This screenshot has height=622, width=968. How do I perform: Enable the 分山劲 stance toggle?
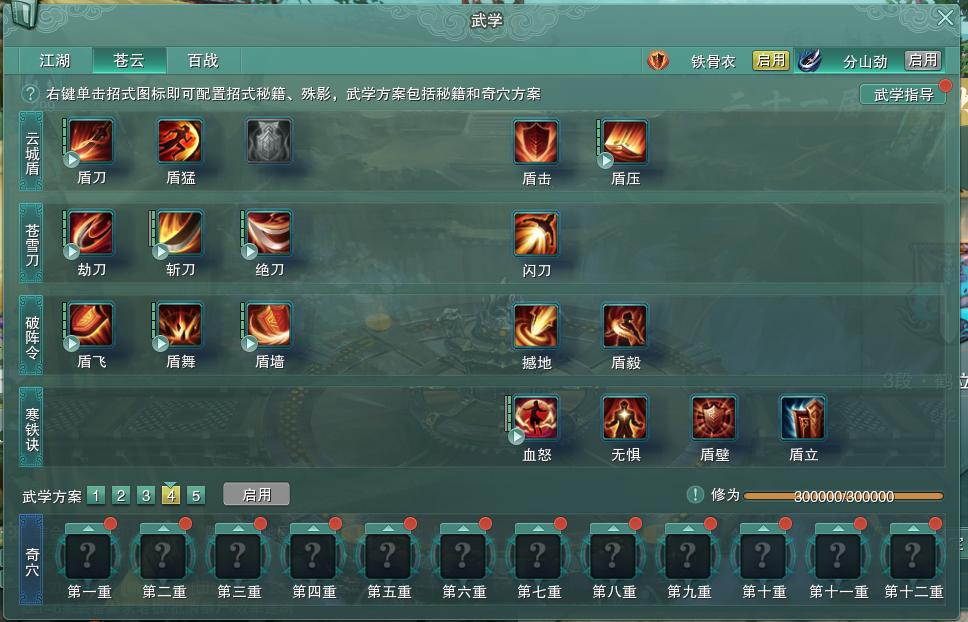click(x=923, y=60)
